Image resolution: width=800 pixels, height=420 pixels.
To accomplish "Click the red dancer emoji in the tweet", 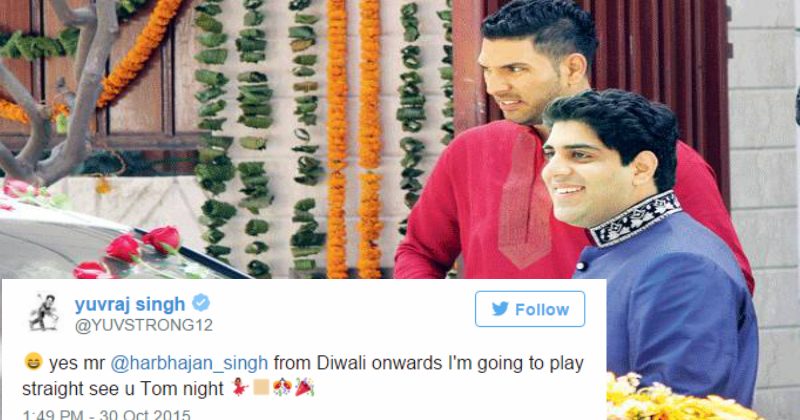I will click(x=239, y=387).
